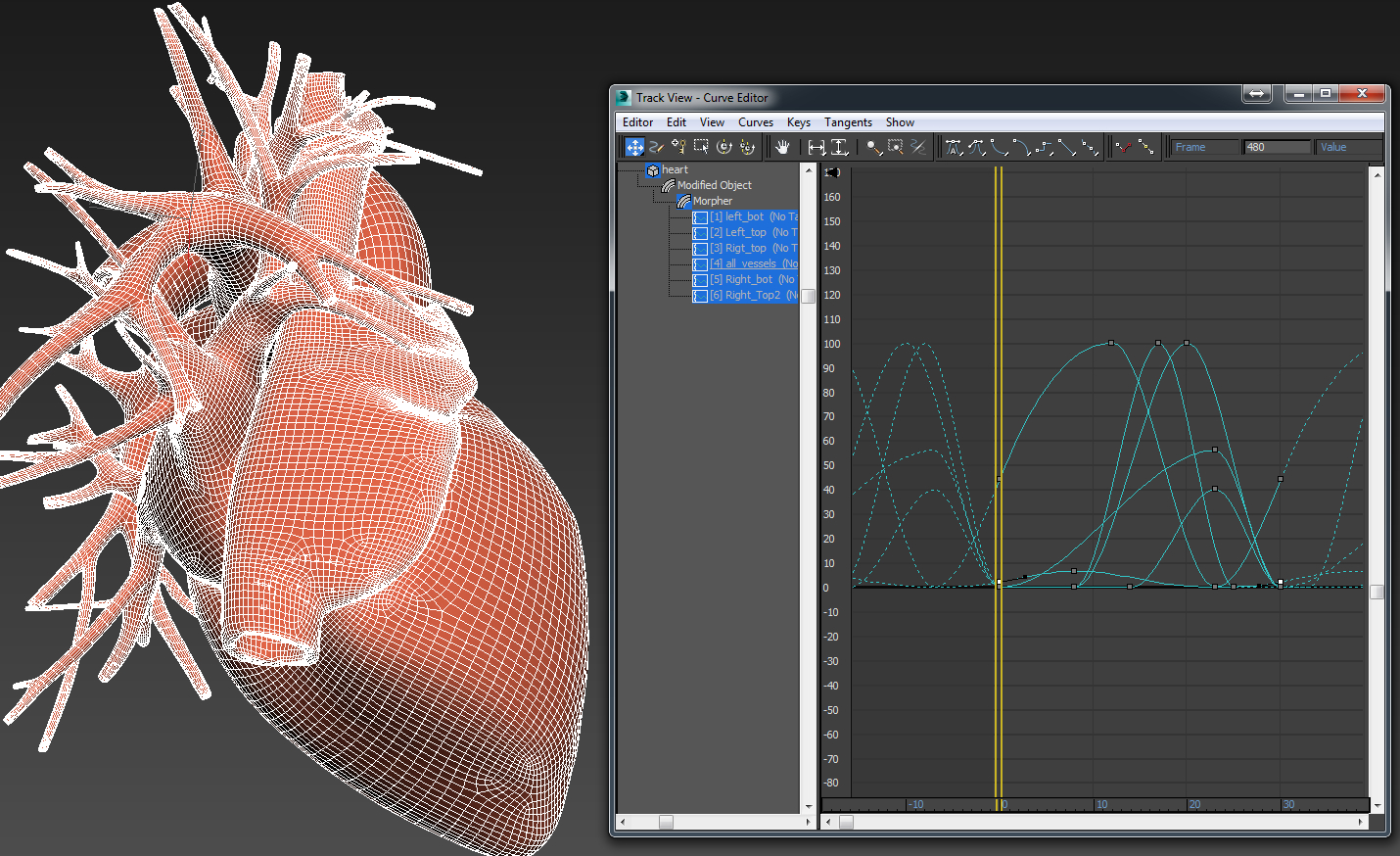Viewport: 1400px width, 856px height.
Task: Open the Tangents menu
Action: coord(848,121)
